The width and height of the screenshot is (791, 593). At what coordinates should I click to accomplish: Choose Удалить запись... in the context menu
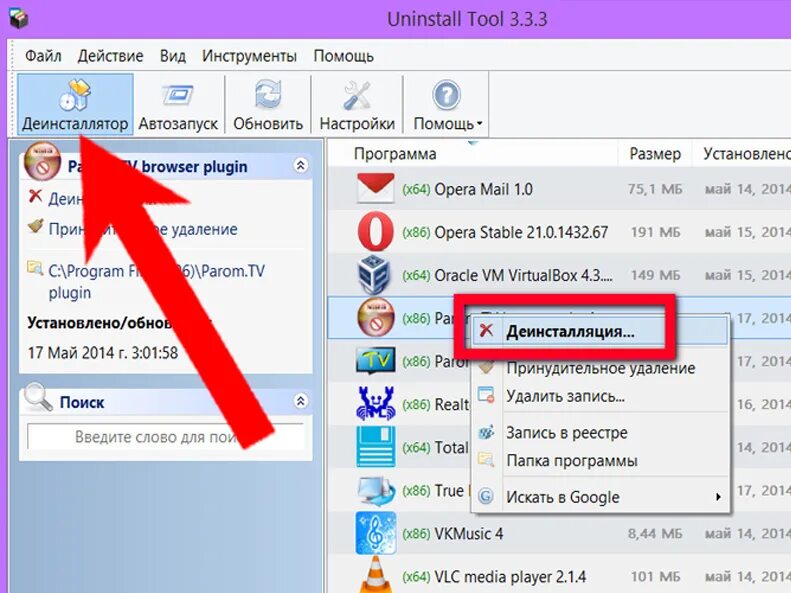click(600, 396)
